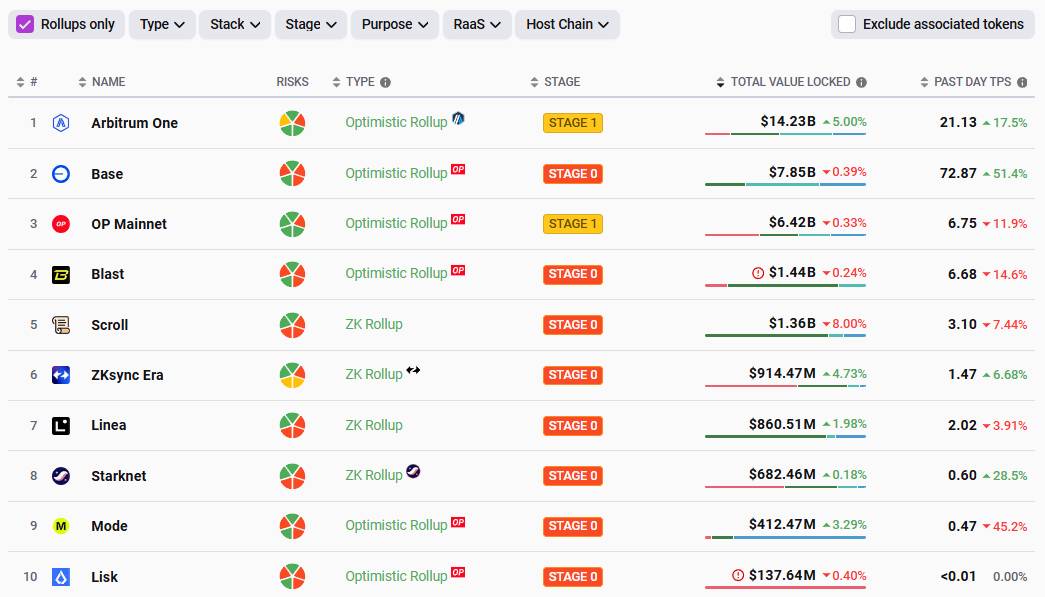Screen dimensions: 1045x597
Task: Sort the table by NAME column
Action: click(x=101, y=82)
